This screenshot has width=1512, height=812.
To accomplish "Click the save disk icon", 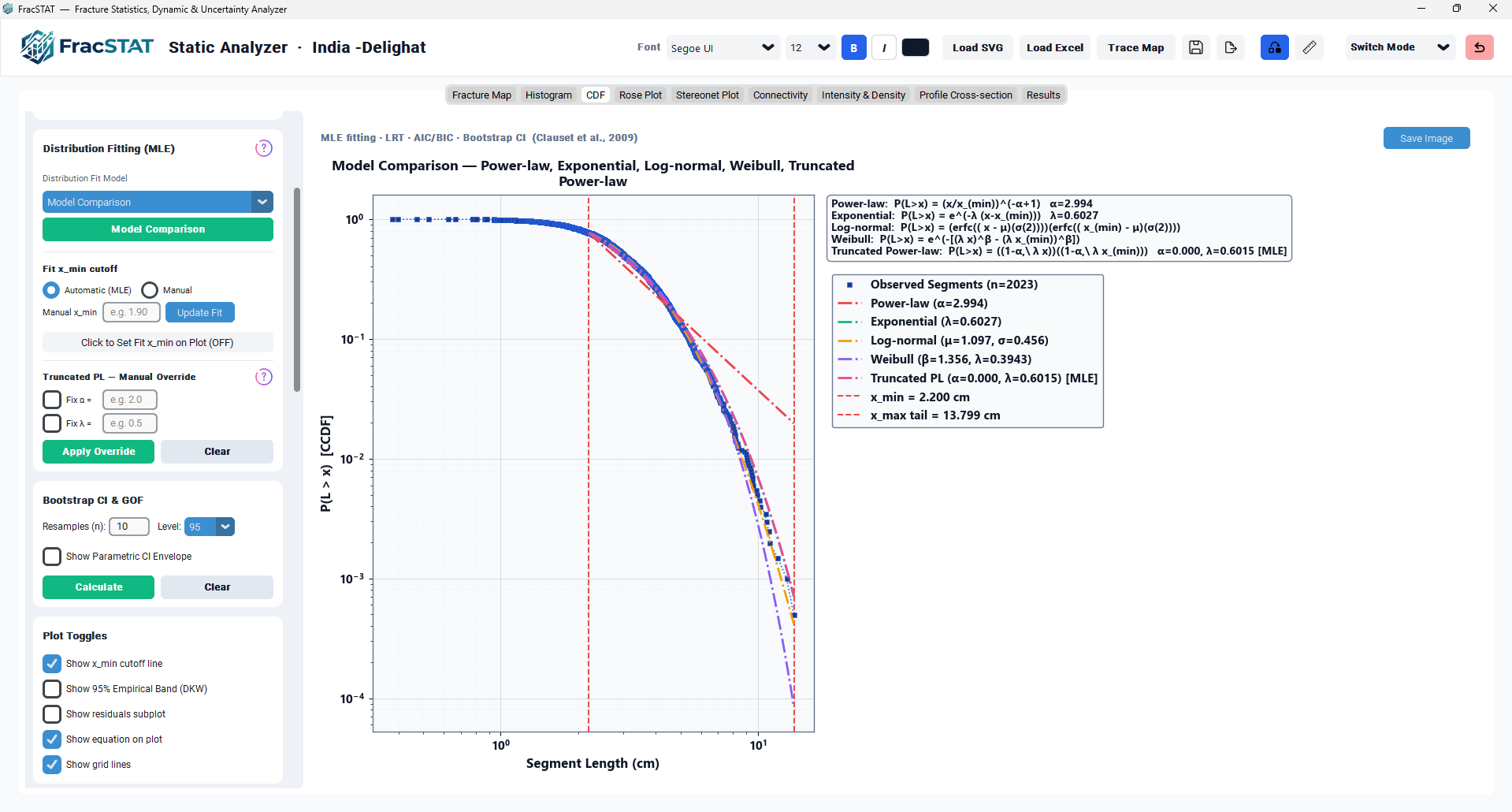I will pyautogui.click(x=1195, y=47).
